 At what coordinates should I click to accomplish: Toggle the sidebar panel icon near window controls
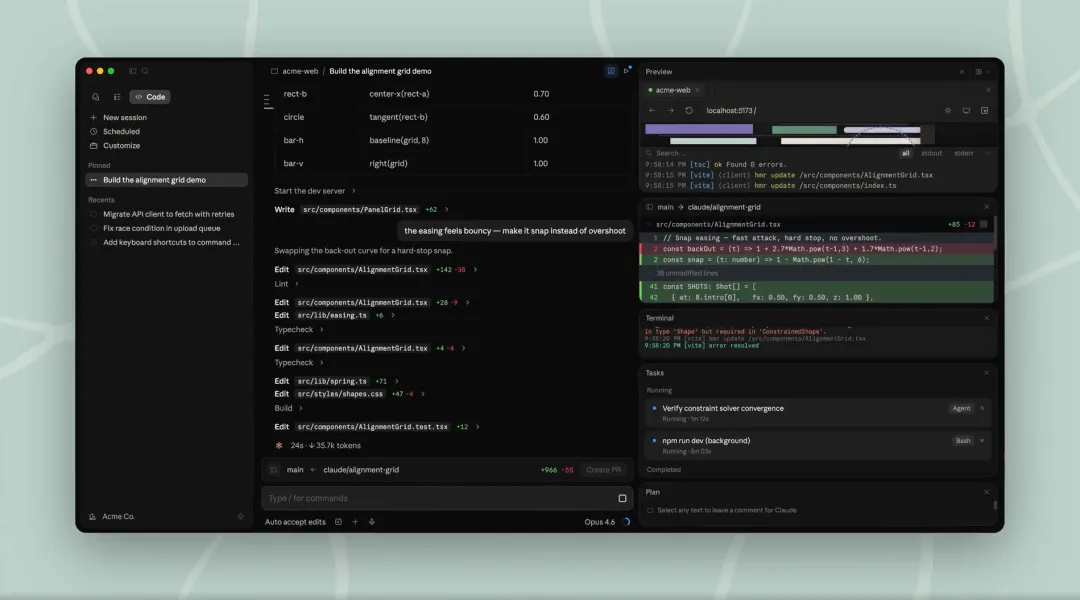[133, 71]
